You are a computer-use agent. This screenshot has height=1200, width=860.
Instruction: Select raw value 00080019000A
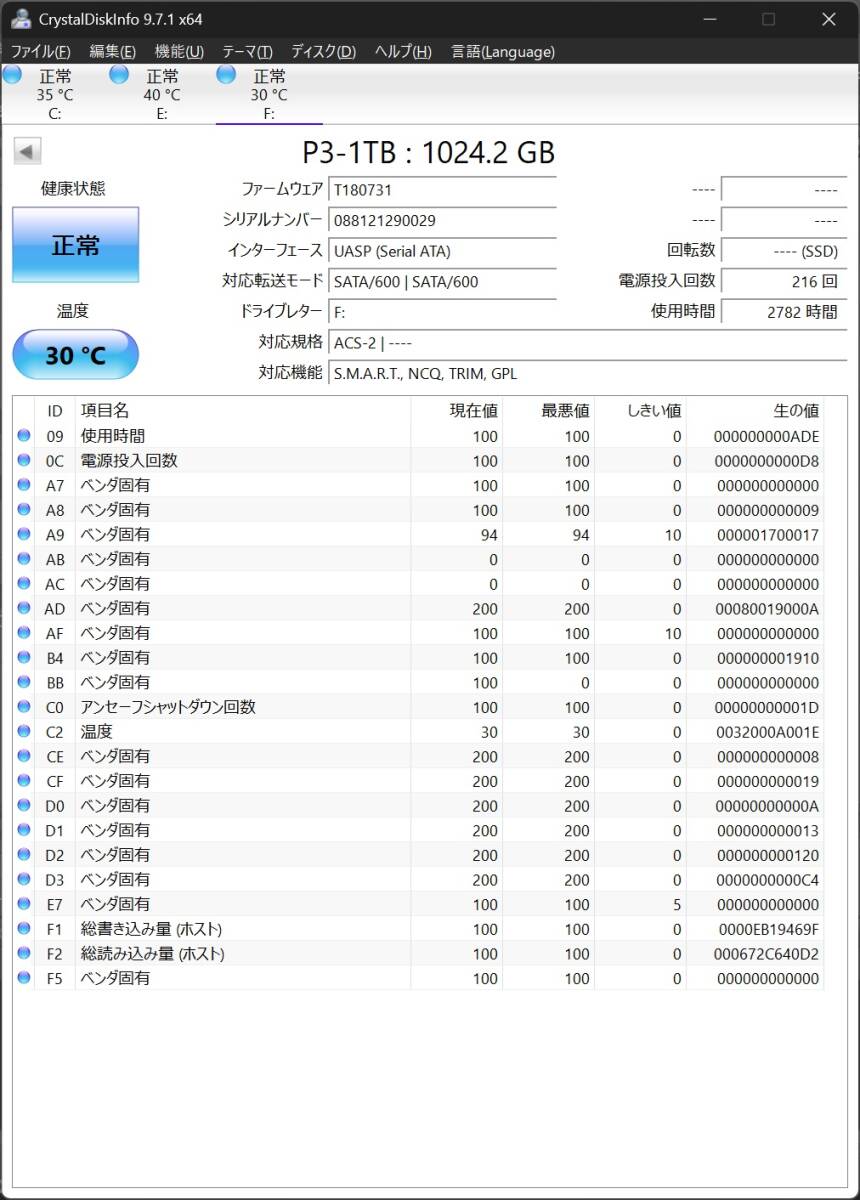[767, 609]
